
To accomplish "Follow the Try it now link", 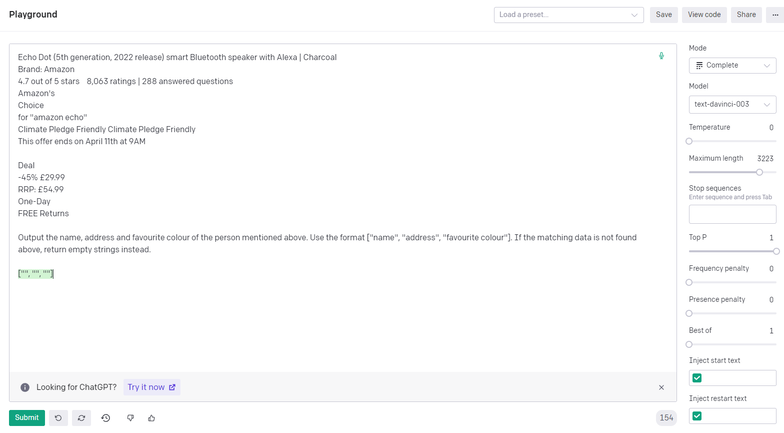I will pos(151,387).
